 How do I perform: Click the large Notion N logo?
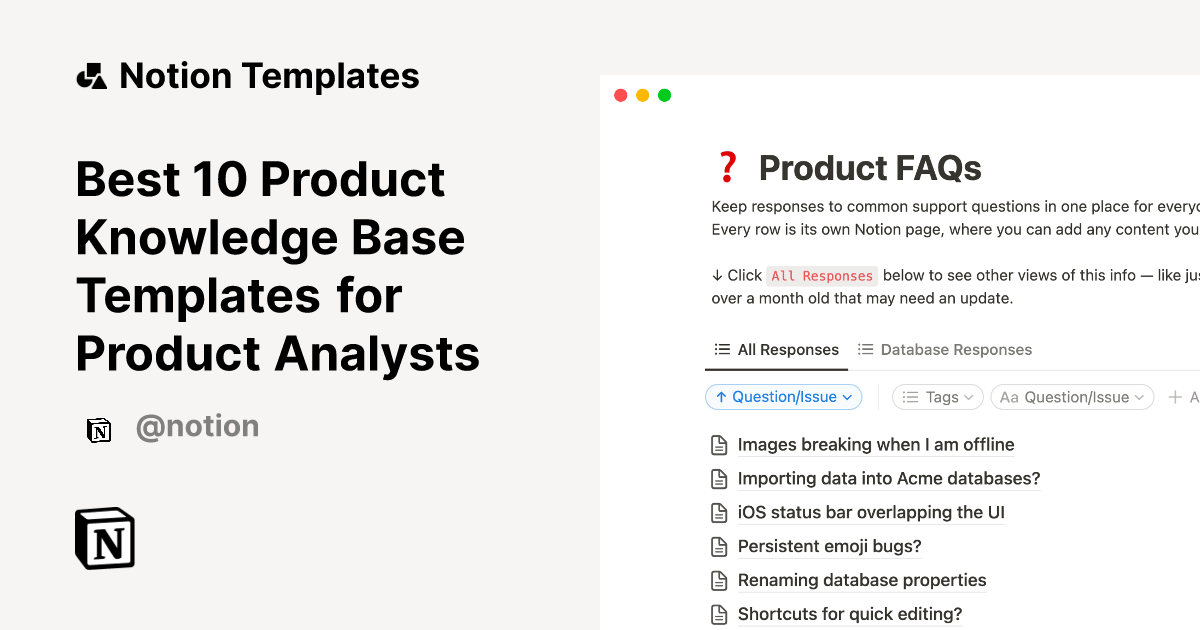click(104, 538)
